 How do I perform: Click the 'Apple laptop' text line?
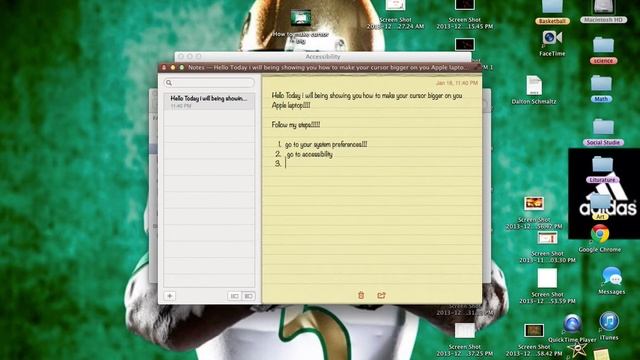[x=291, y=105]
